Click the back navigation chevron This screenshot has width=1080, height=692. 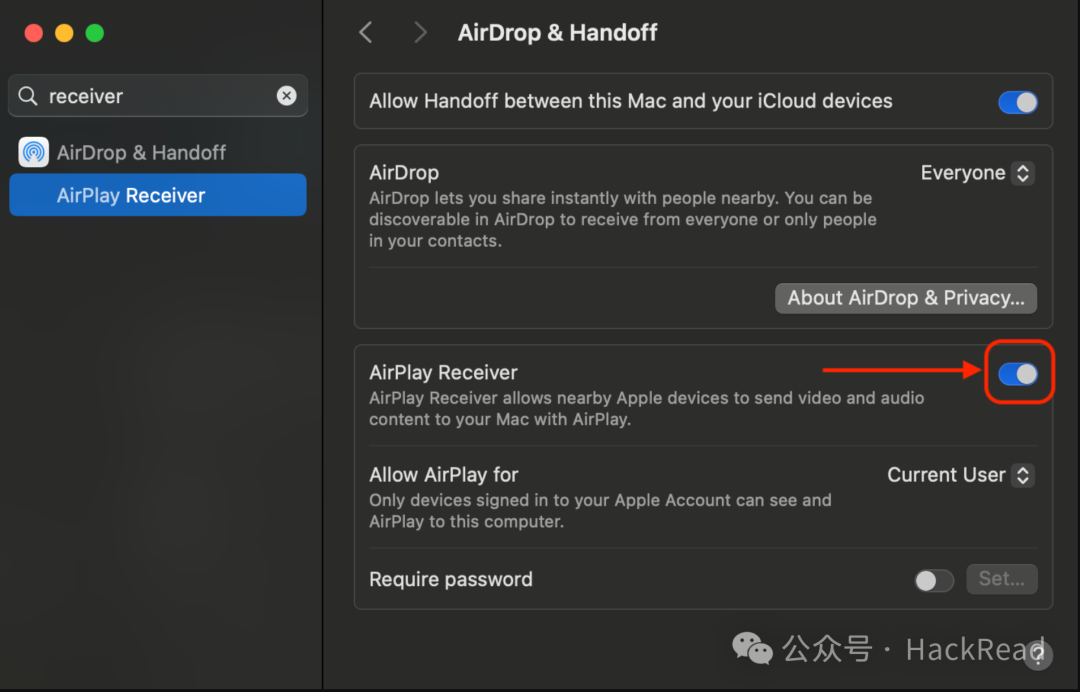pyautogui.click(x=366, y=32)
